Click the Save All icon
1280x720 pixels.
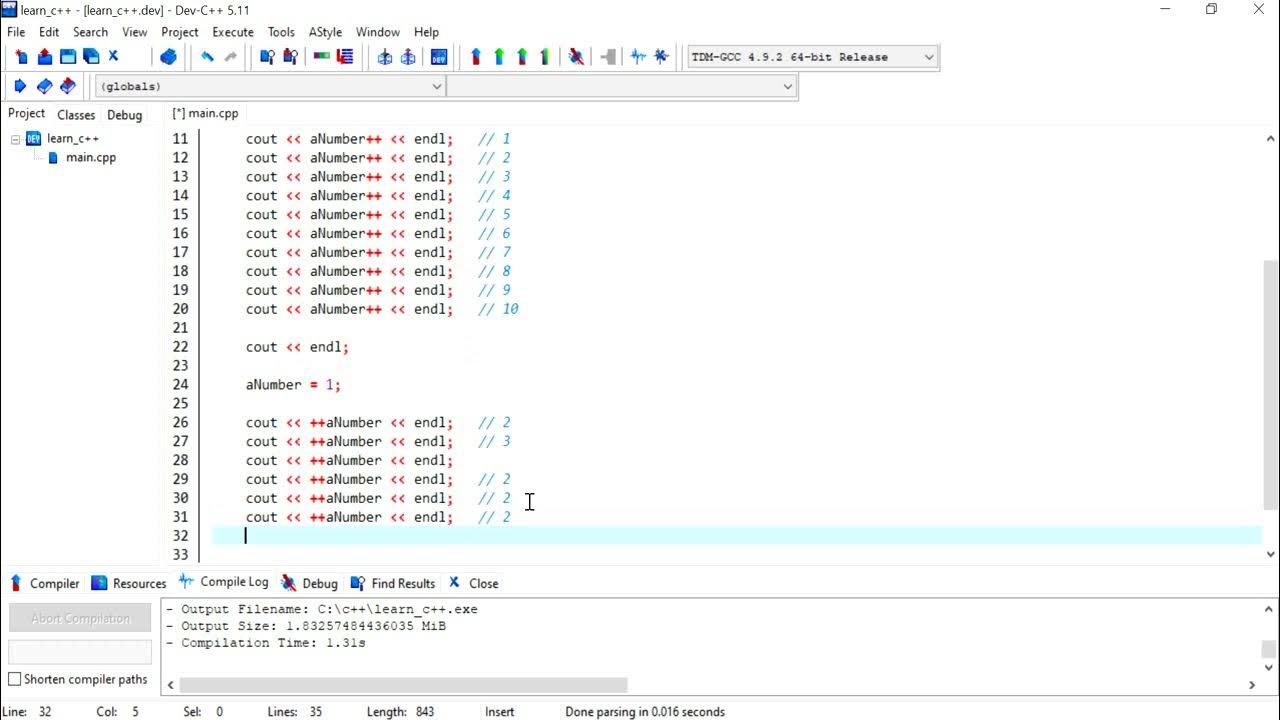pos(91,57)
